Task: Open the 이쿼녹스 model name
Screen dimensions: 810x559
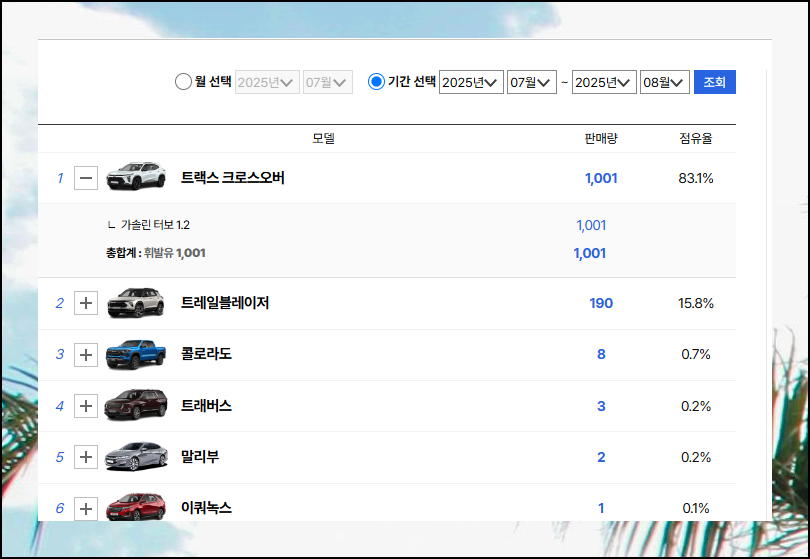Action: 206,508
